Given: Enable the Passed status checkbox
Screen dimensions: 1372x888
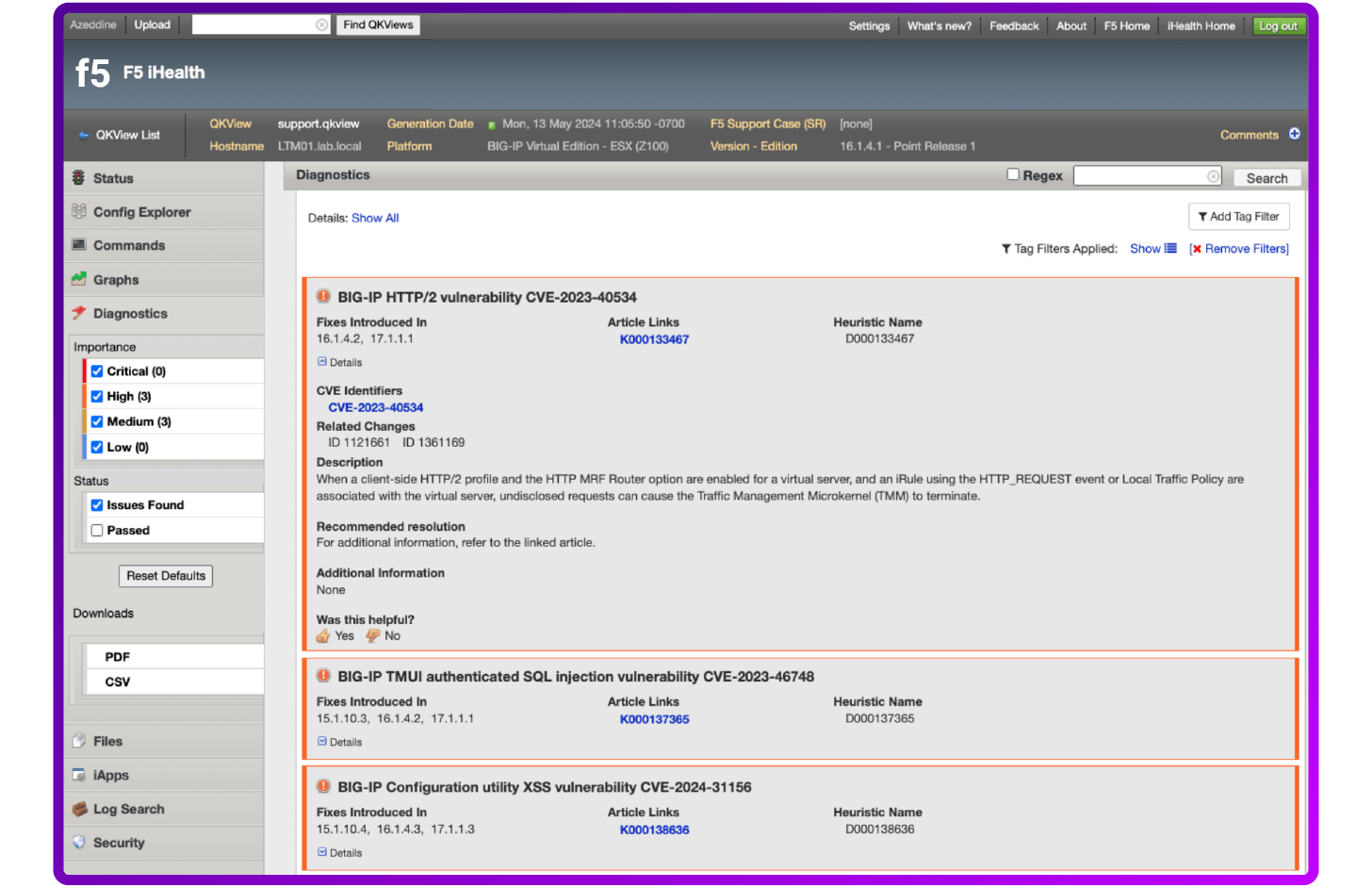Looking at the screenshot, I should pos(97,531).
